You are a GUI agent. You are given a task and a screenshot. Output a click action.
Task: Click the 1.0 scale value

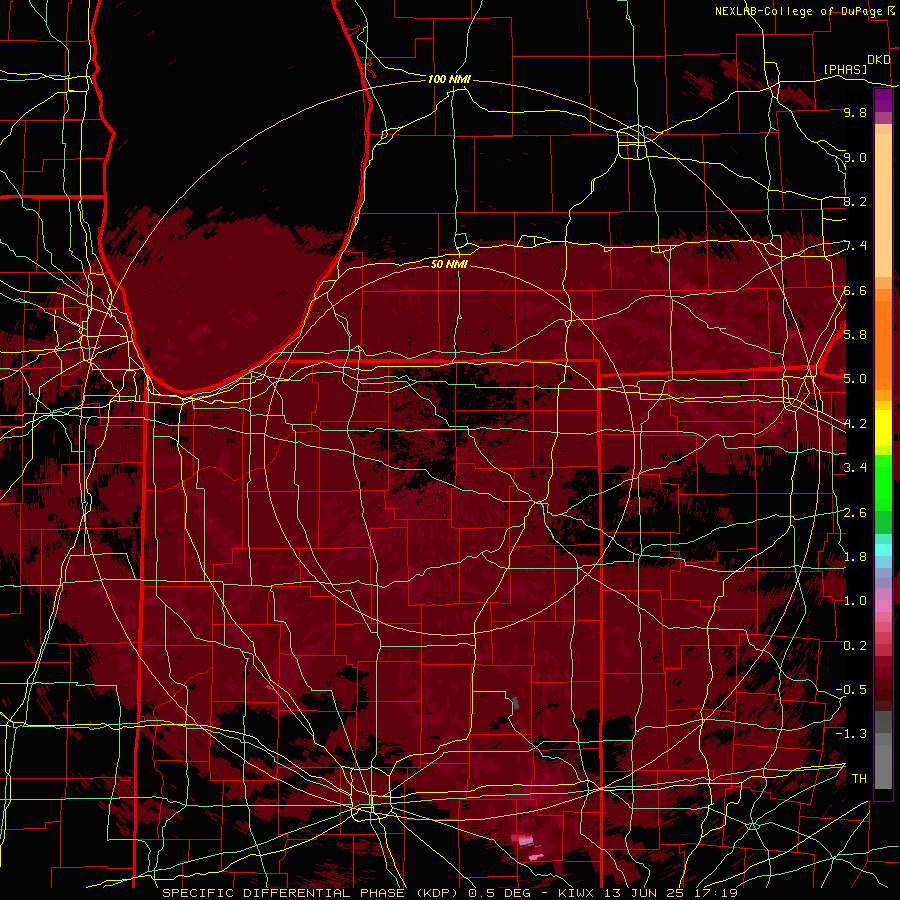coord(855,601)
